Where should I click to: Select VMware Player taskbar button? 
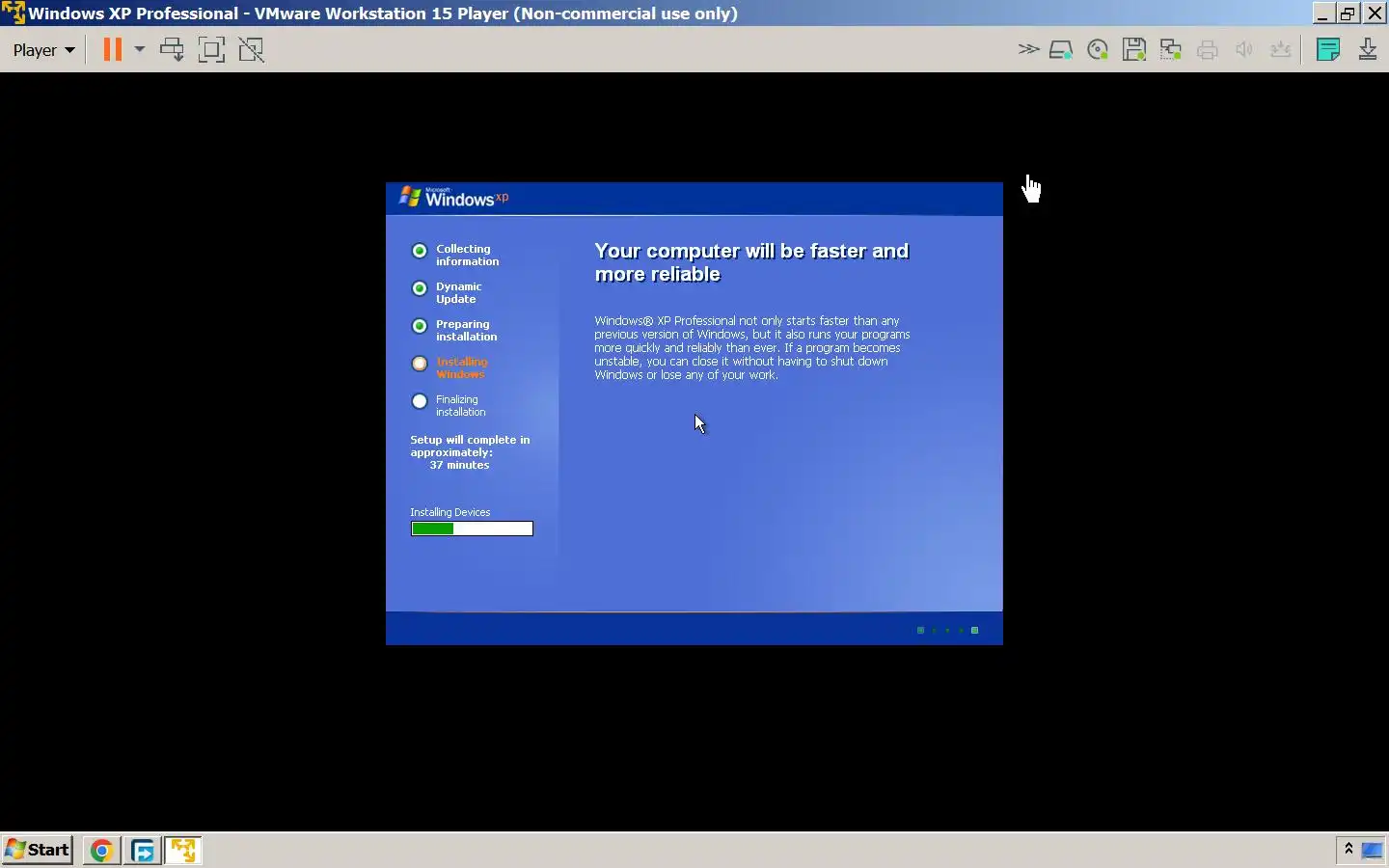click(183, 851)
